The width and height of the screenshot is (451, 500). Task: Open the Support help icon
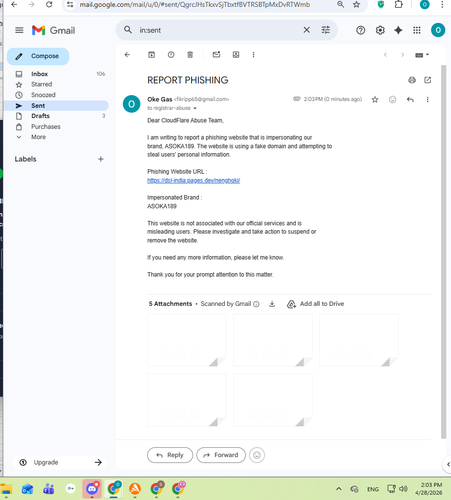(x=360, y=30)
